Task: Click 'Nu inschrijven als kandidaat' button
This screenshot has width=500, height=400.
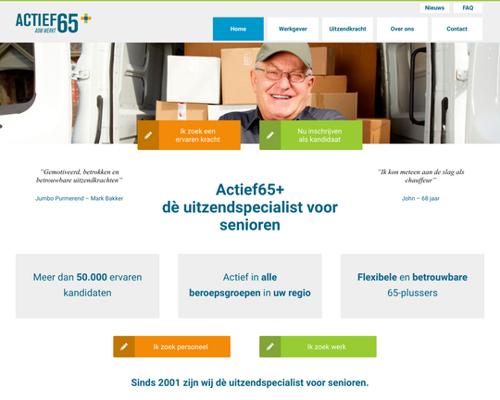Action: 311,135
